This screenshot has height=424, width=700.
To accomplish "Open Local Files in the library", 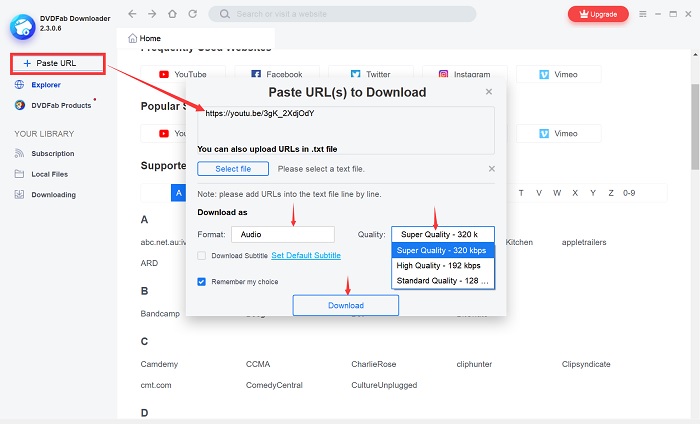I will (x=49, y=174).
